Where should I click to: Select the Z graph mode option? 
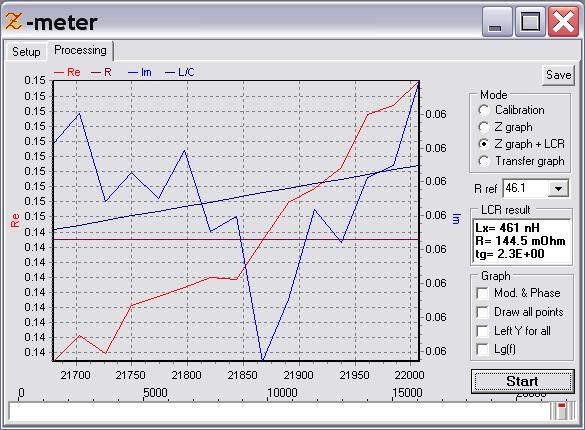coord(484,127)
